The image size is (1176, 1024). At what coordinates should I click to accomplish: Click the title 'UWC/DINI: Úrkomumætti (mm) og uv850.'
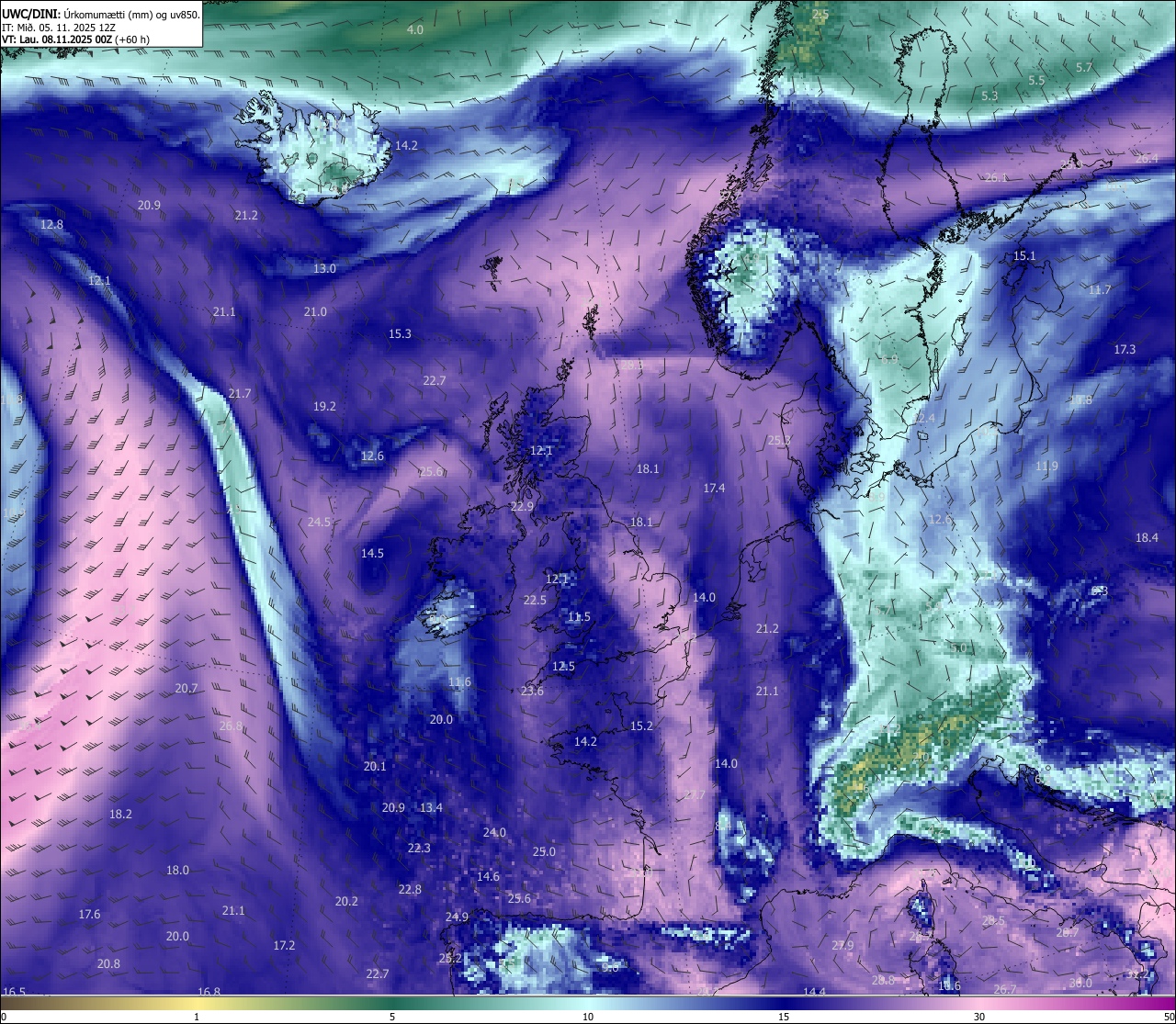point(101,14)
